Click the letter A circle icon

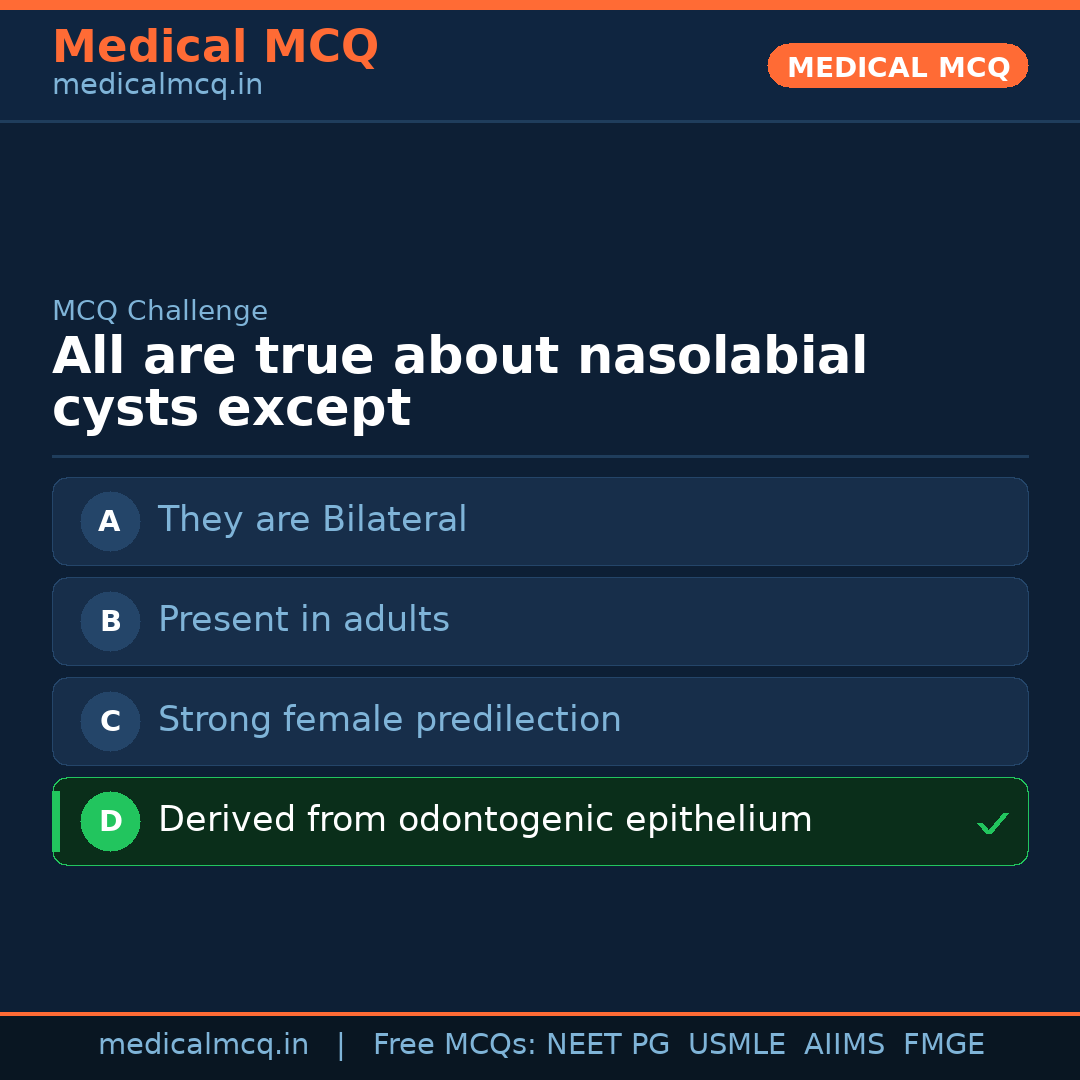coord(110,521)
